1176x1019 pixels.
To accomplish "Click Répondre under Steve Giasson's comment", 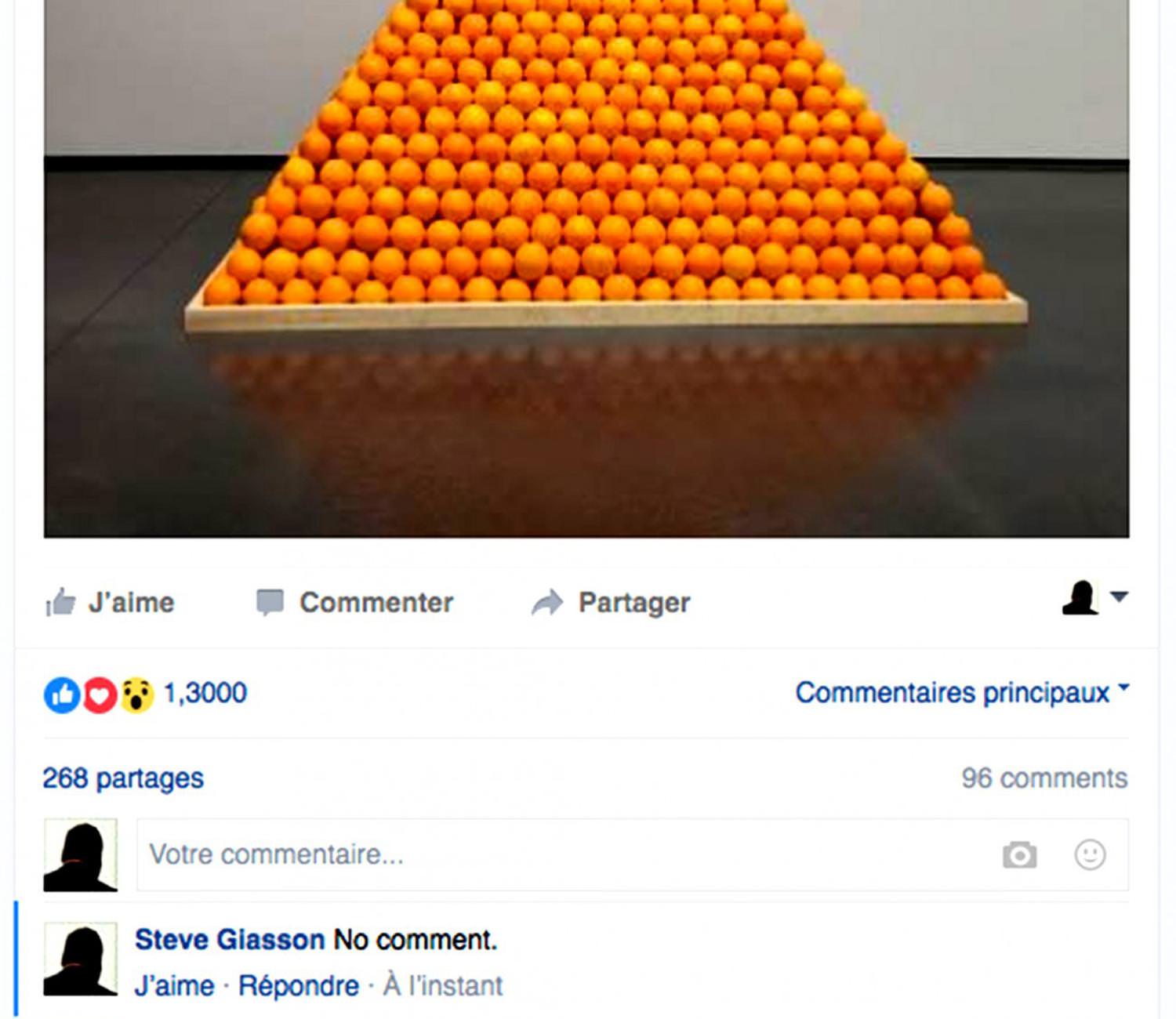I will 299,985.
